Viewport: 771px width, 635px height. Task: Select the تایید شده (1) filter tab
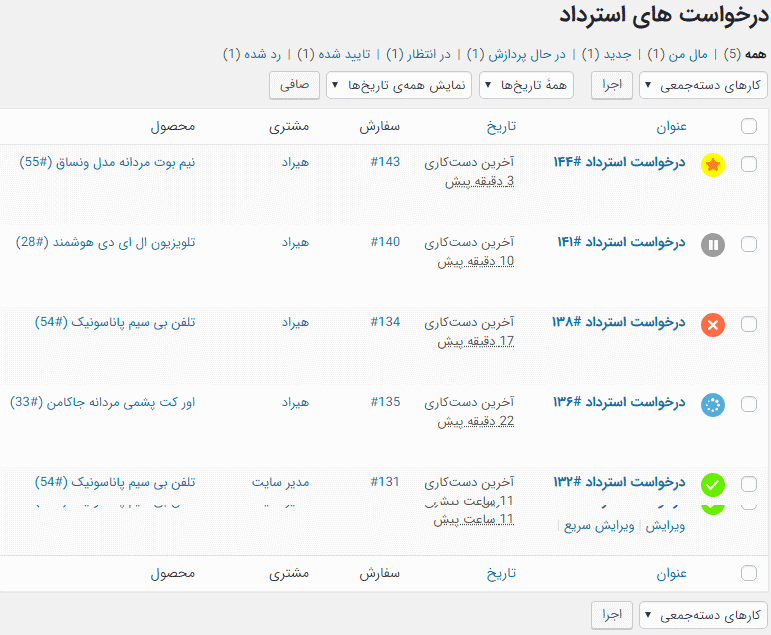[334, 54]
